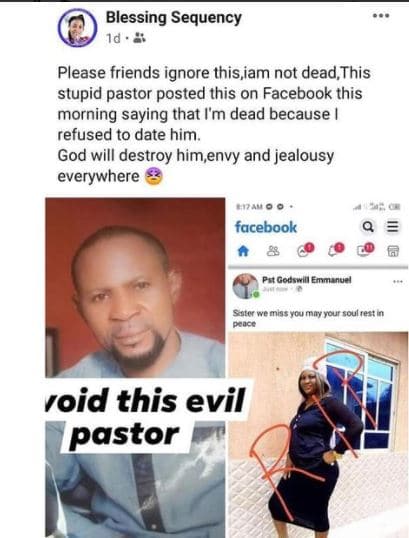
Task: Open the Friends tab icon
Action: click(273, 252)
